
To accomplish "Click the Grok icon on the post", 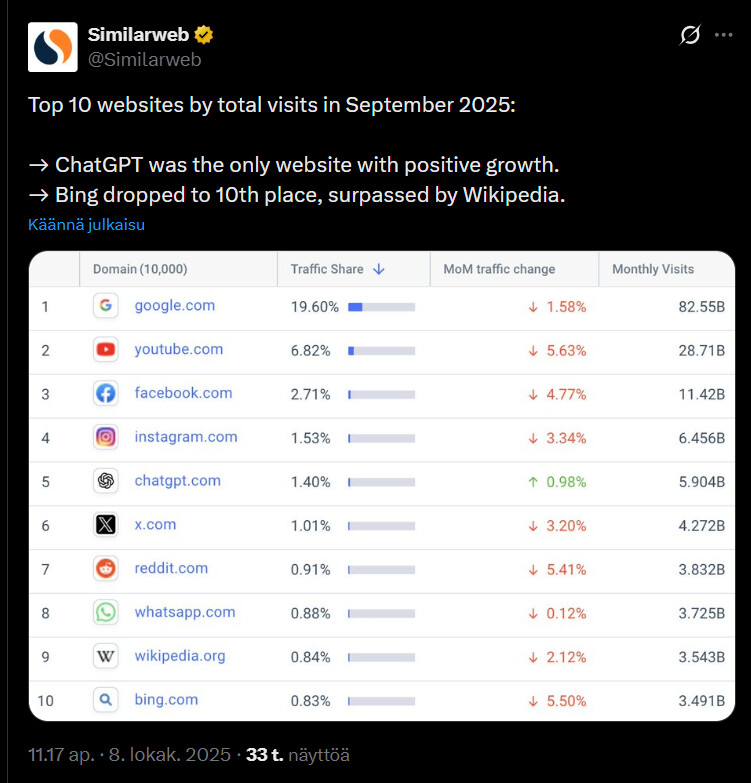I will click(x=690, y=35).
